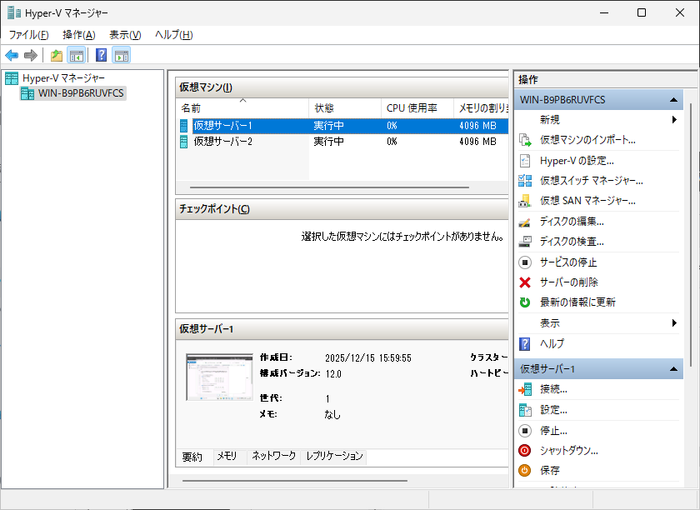Click the Up one level folder icon
The image size is (700, 510).
tap(57, 55)
